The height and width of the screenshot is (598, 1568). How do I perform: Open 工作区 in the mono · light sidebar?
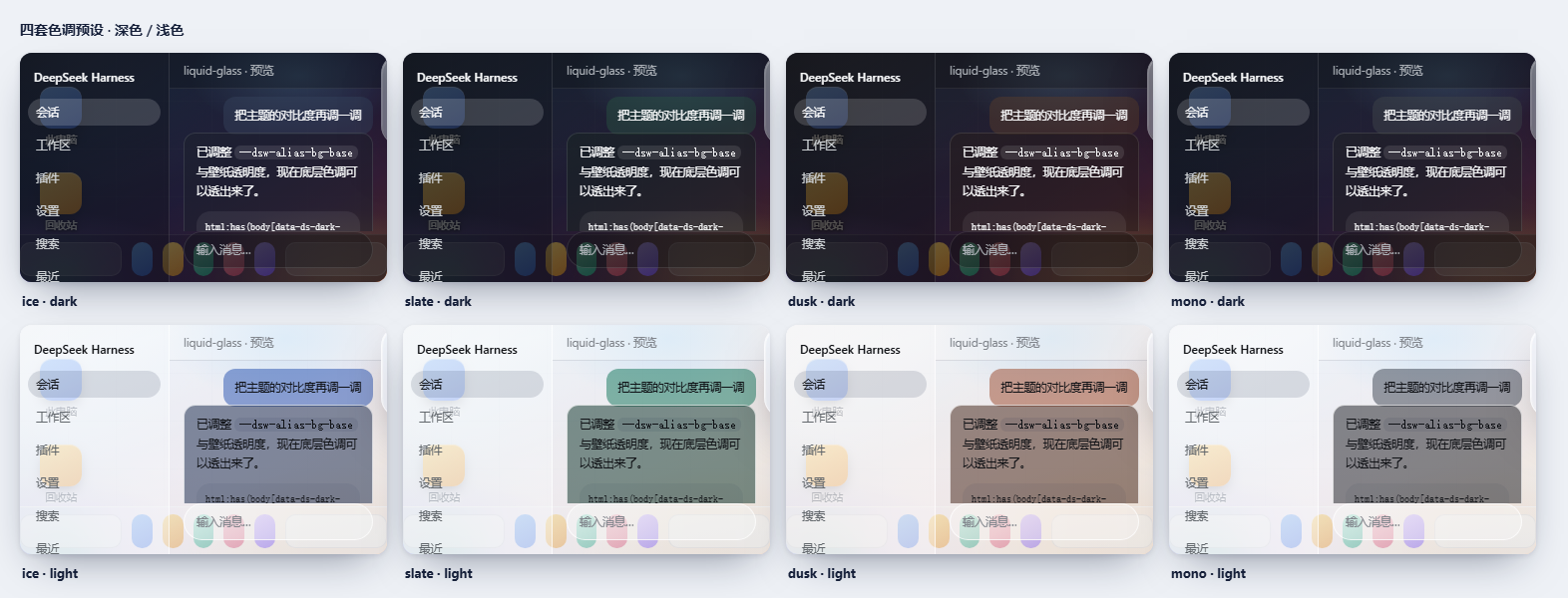pos(1202,417)
